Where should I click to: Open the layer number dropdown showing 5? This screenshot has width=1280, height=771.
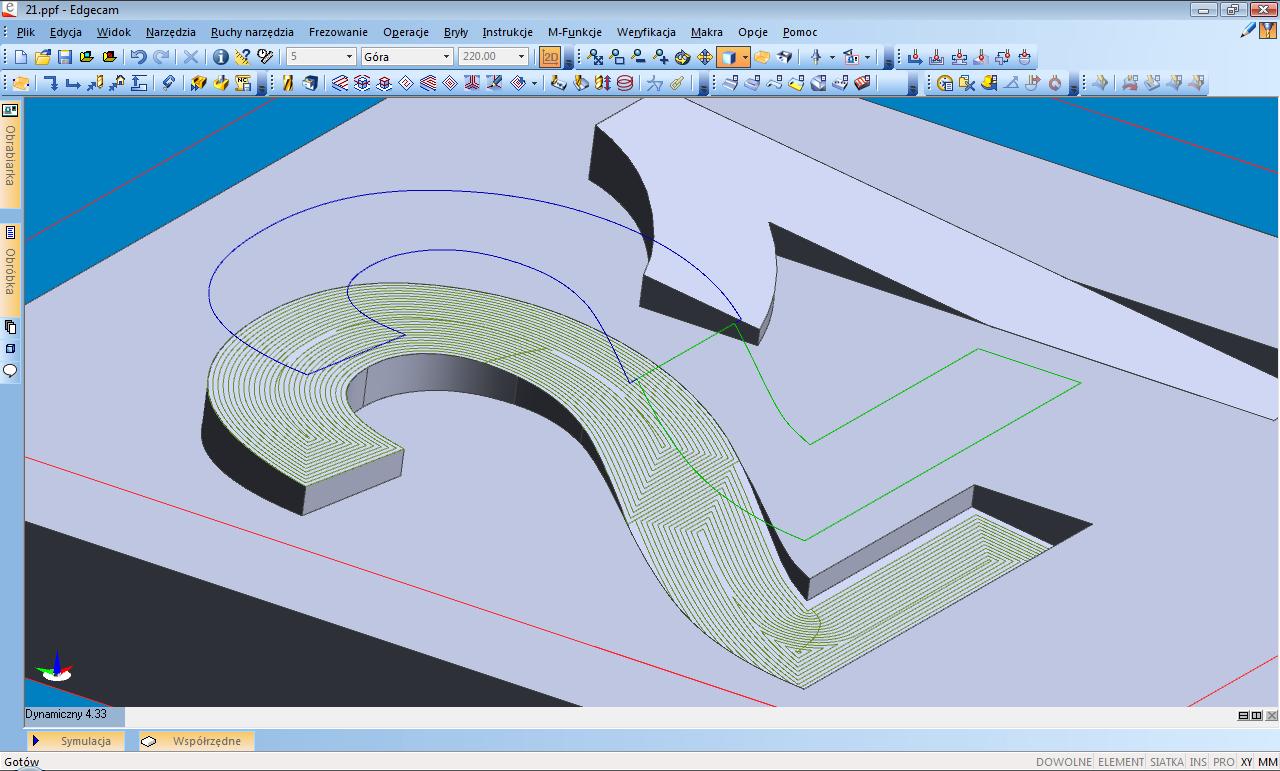[321, 57]
